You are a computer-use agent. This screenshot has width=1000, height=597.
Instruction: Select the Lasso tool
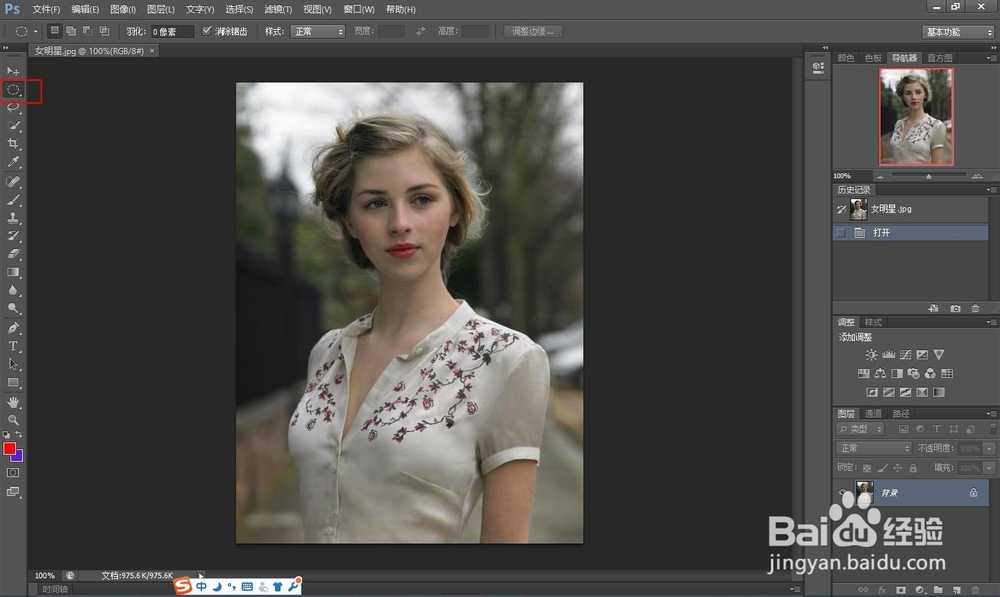pyautogui.click(x=13, y=108)
